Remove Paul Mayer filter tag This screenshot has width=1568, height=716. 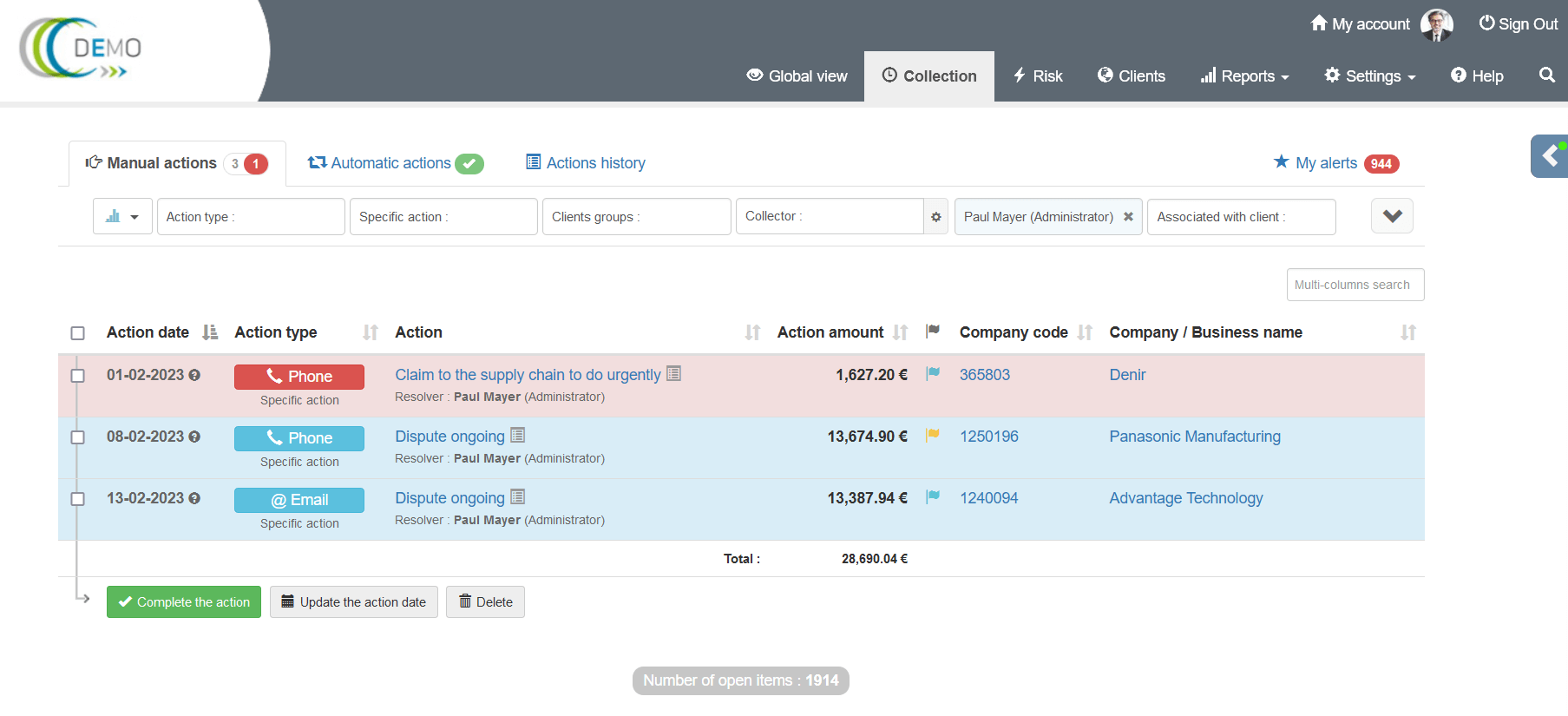point(1128,217)
